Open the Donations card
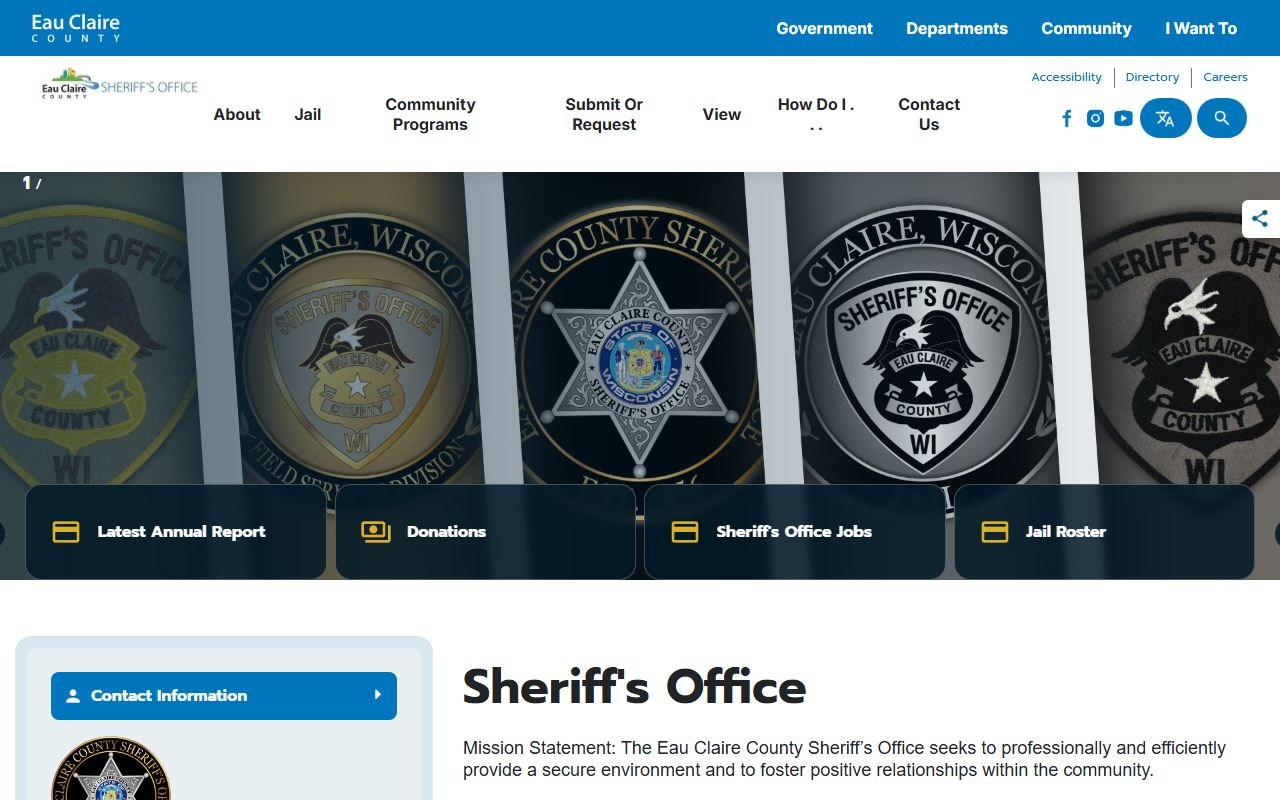Screen dimensions: 1280x800 coord(486,532)
